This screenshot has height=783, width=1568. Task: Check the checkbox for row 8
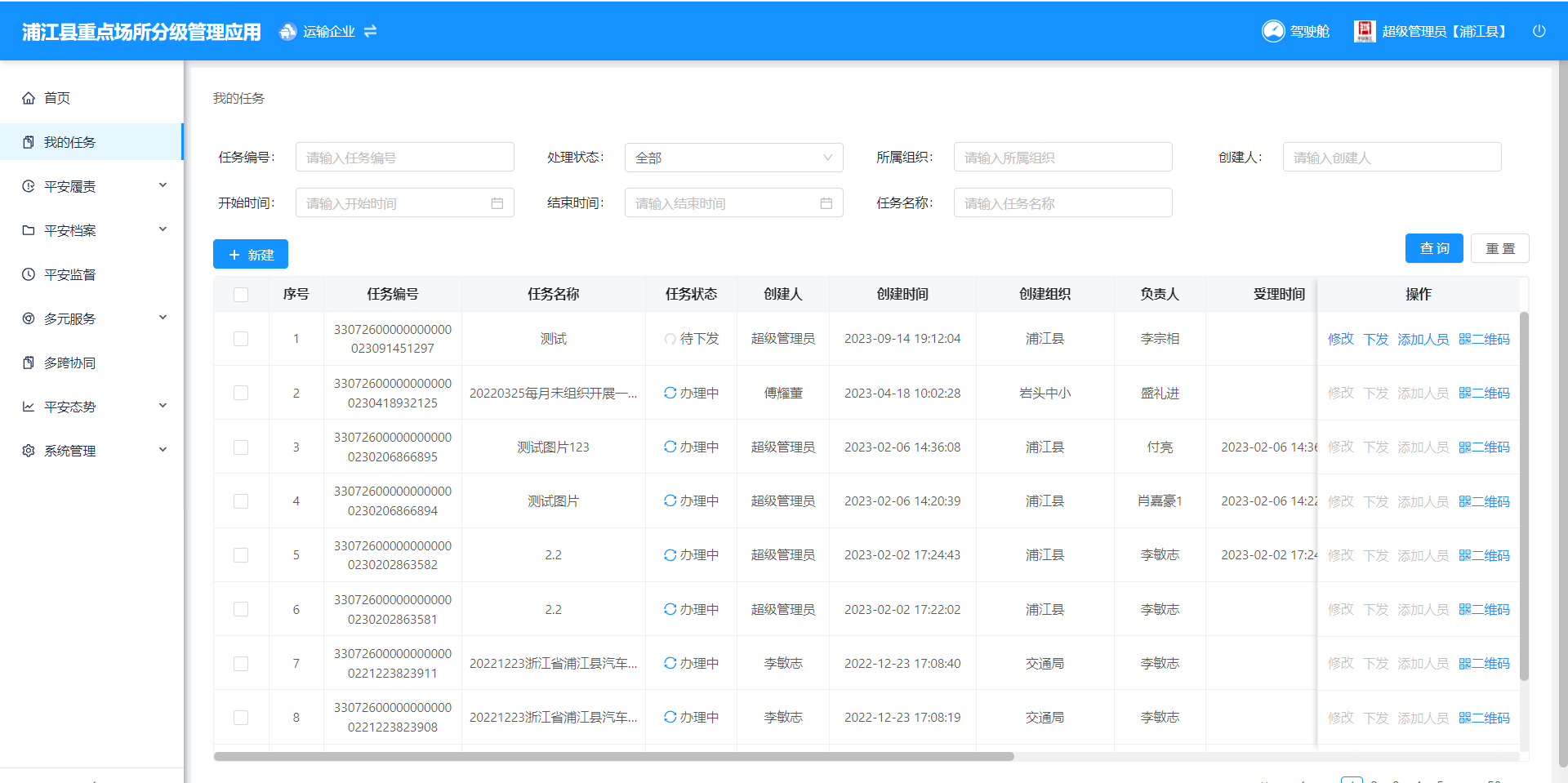click(241, 718)
